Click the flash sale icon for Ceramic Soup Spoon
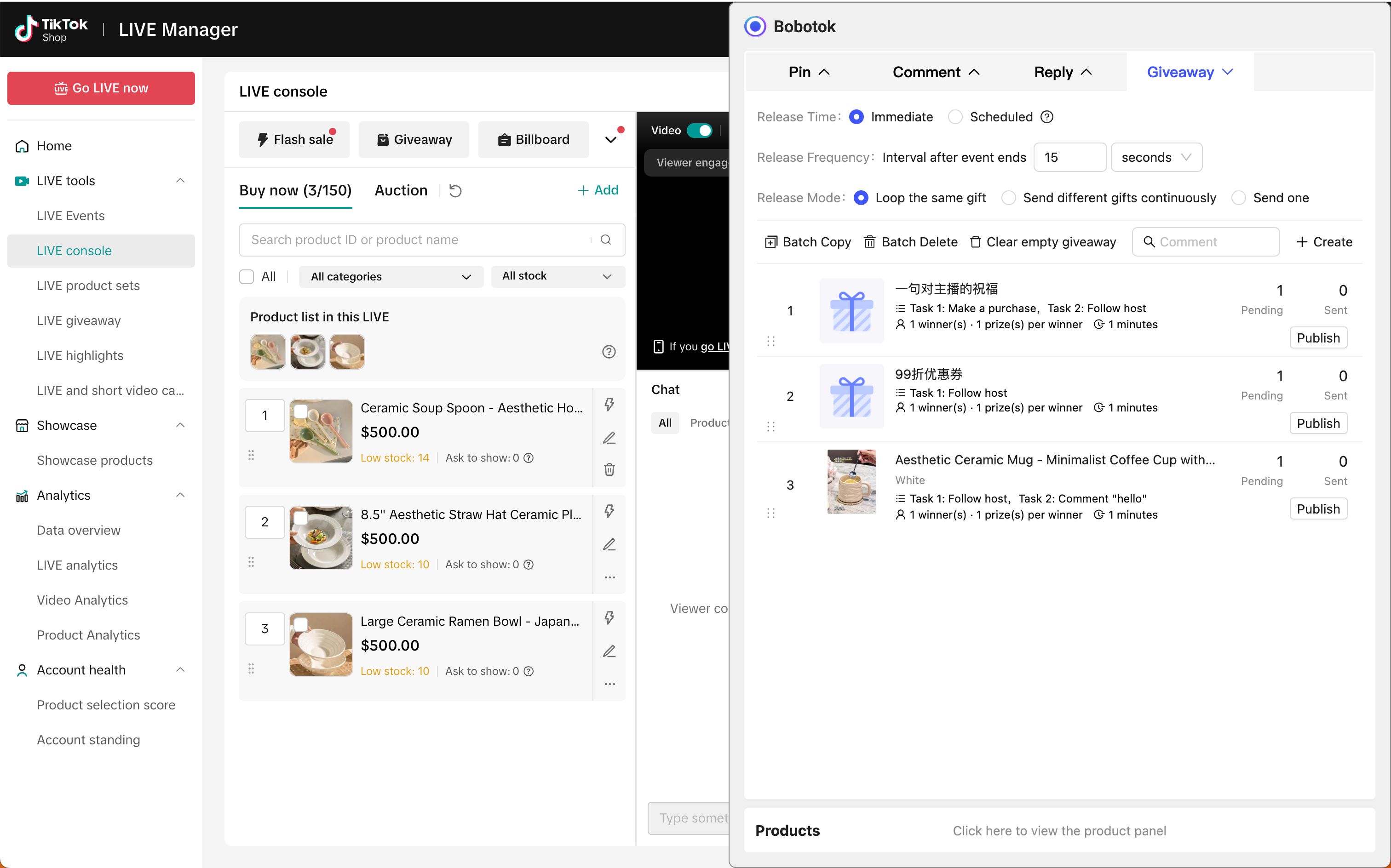1391x868 pixels. [x=609, y=404]
